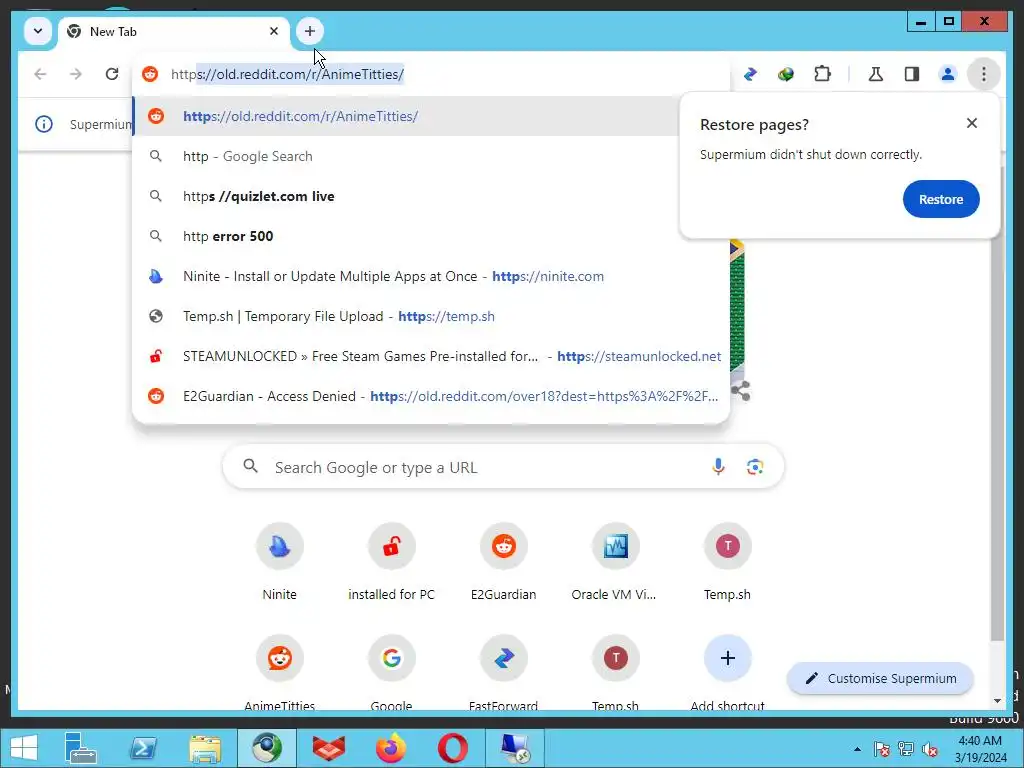Open Google Lens image search
The height and width of the screenshot is (768, 1024).
point(754,466)
